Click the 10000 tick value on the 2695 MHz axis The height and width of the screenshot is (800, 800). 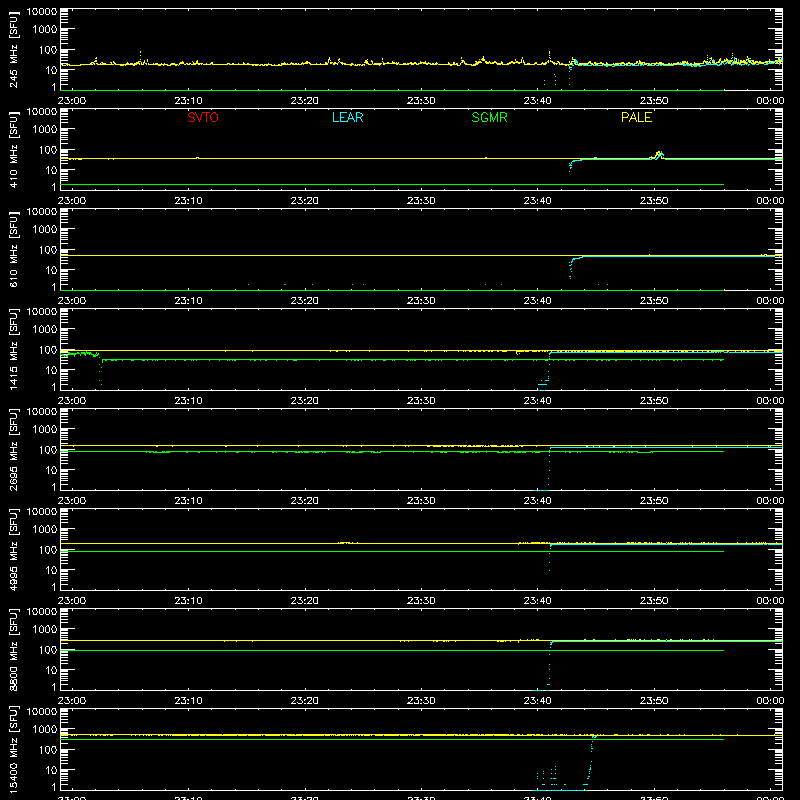tap(42, 412)
